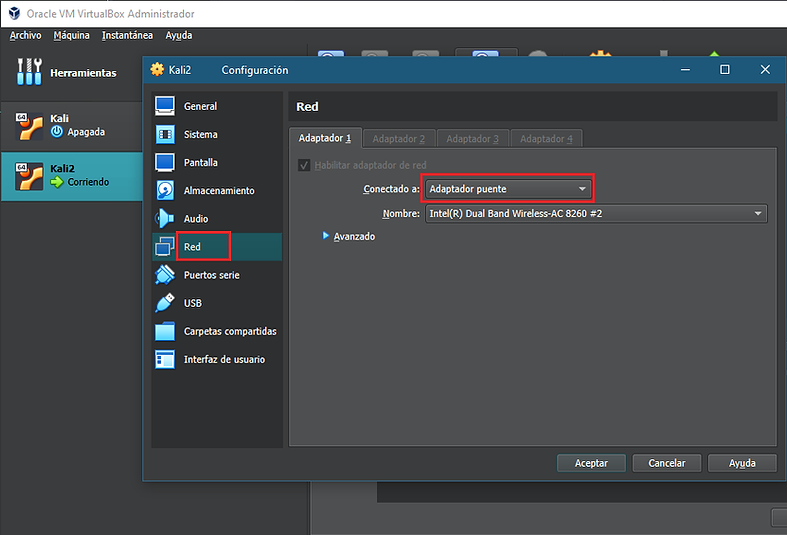
Task: Open the Puertos serie connector icon
Action: (165, 275)
